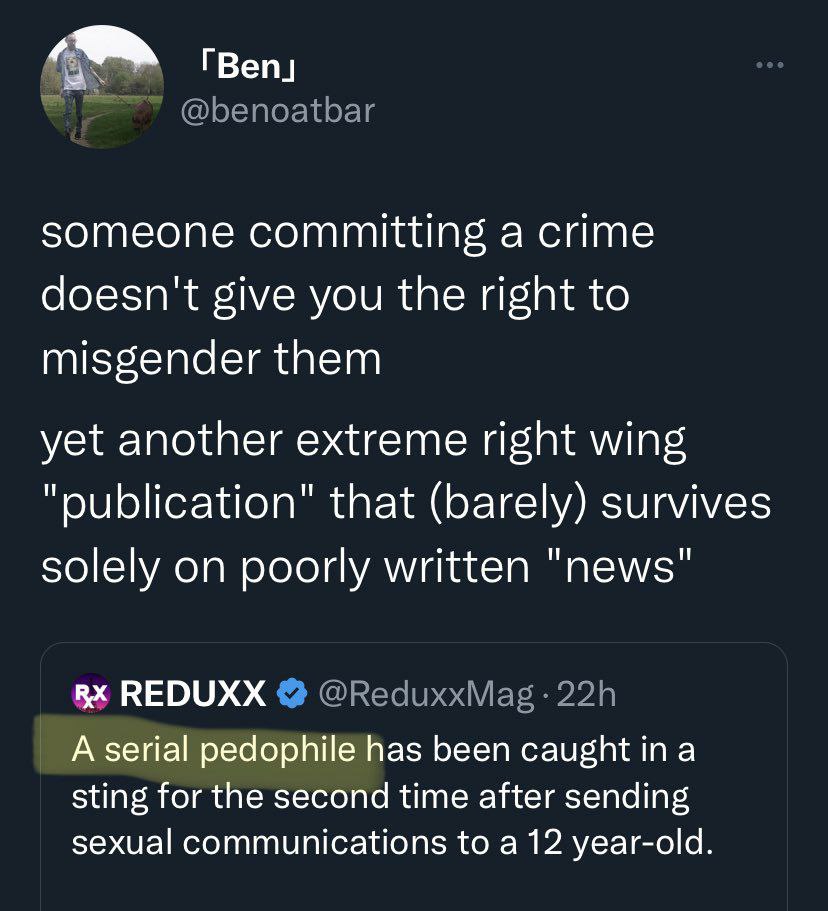
Task: Click the REDUXX account name
Action: 193,692
